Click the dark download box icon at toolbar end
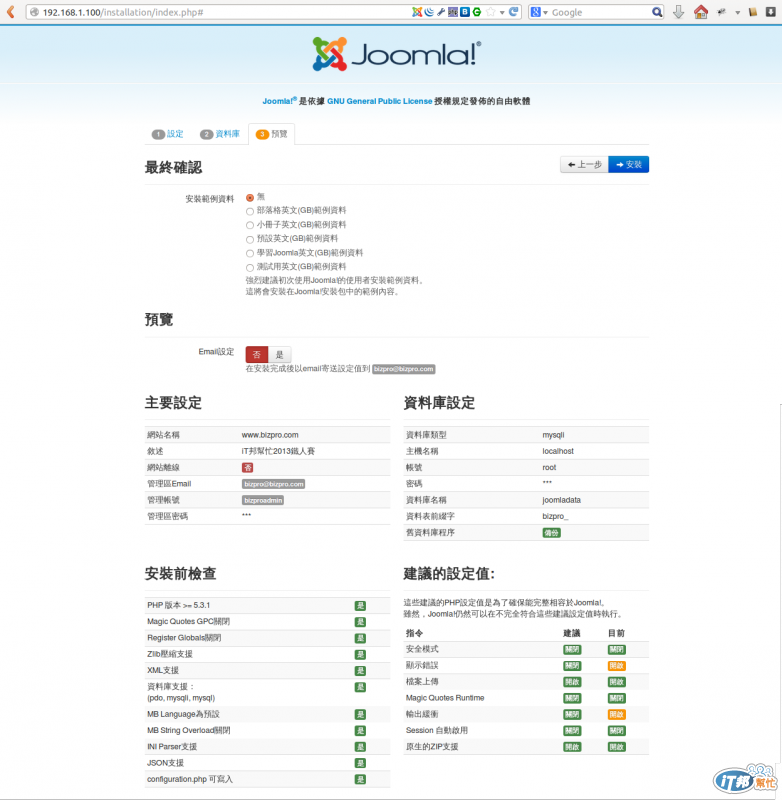 771,12
